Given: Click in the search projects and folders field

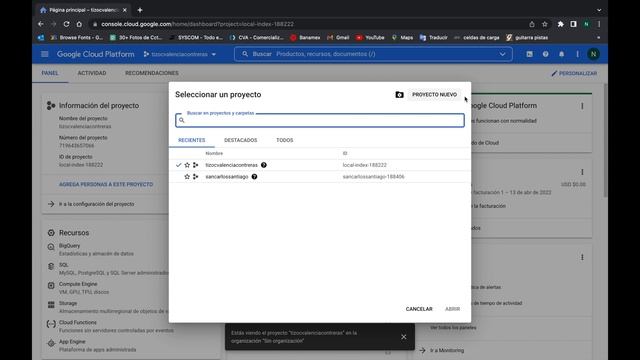Looking at the screenshot, I should (x=320, y=120).
